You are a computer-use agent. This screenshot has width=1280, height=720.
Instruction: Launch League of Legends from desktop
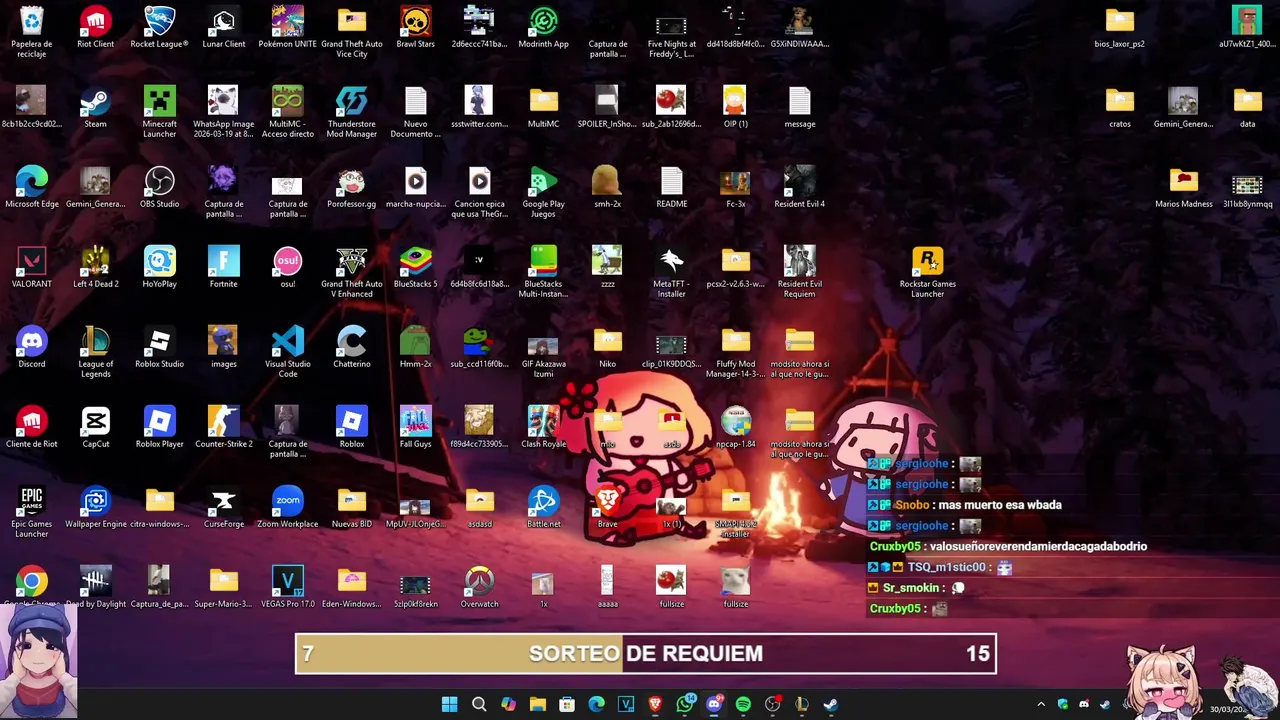pos(95,352)
